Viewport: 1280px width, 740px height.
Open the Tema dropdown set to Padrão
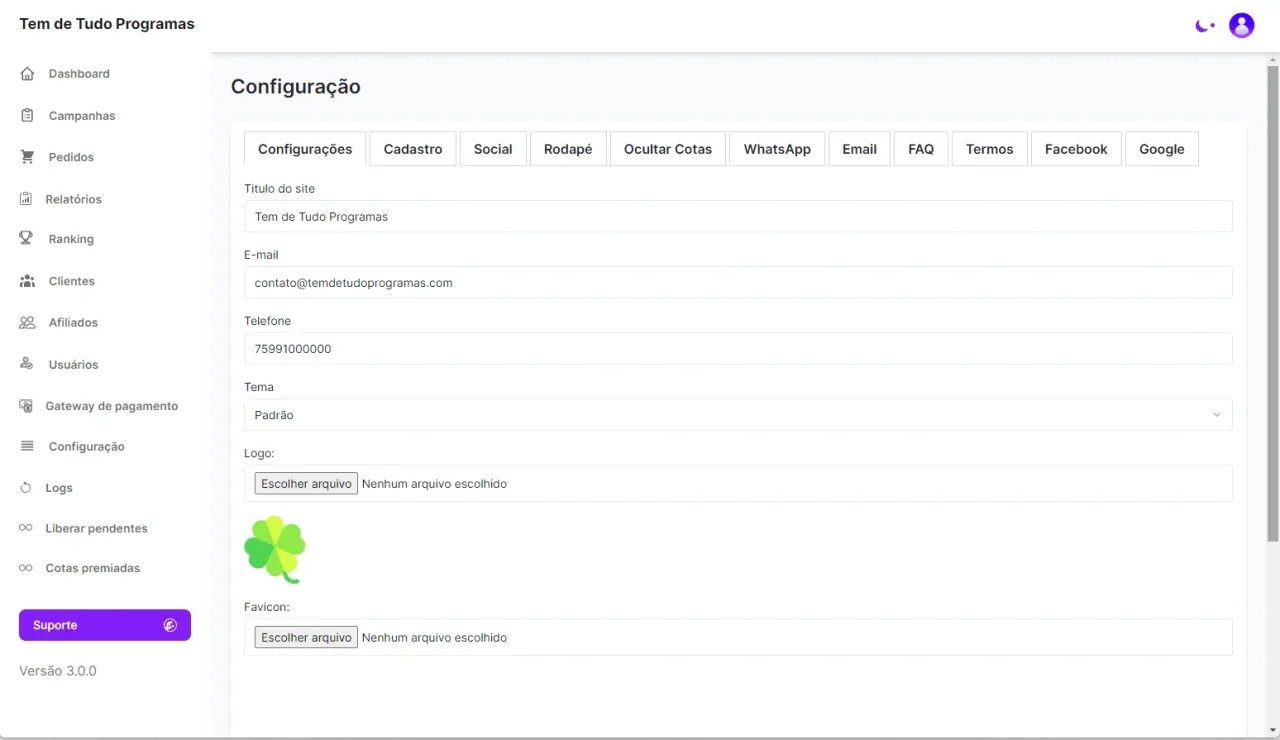click(738, 415)
